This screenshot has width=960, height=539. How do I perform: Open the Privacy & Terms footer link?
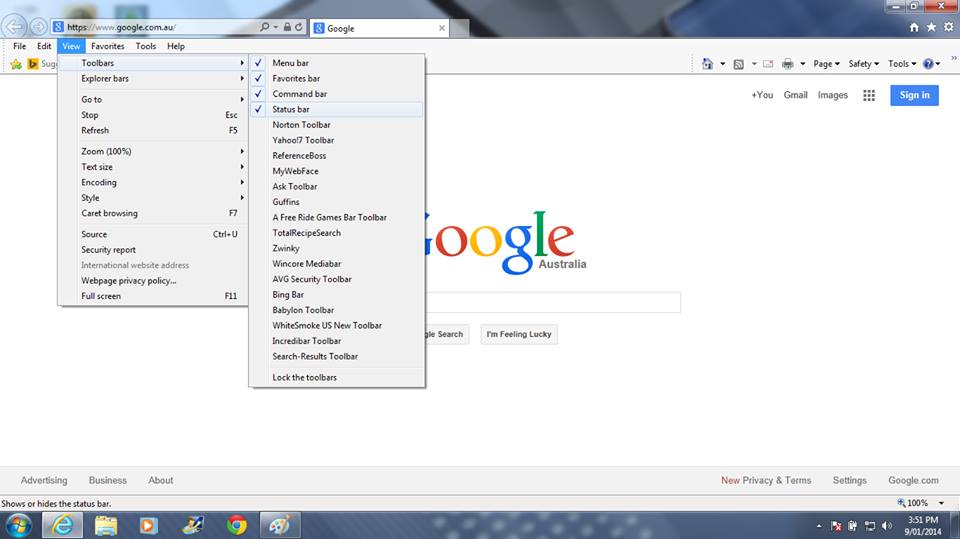[776, 480]
